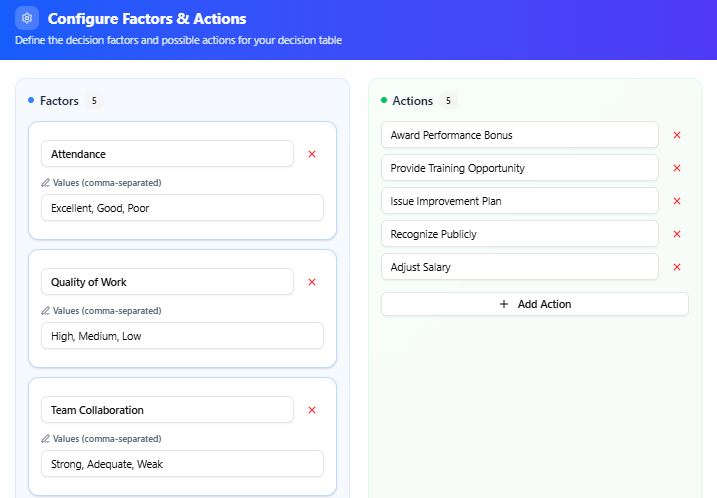The width and height of the screenshot is (717, 498).
Task: Remove the Attendance factor
Action: [x=312, y=154]
